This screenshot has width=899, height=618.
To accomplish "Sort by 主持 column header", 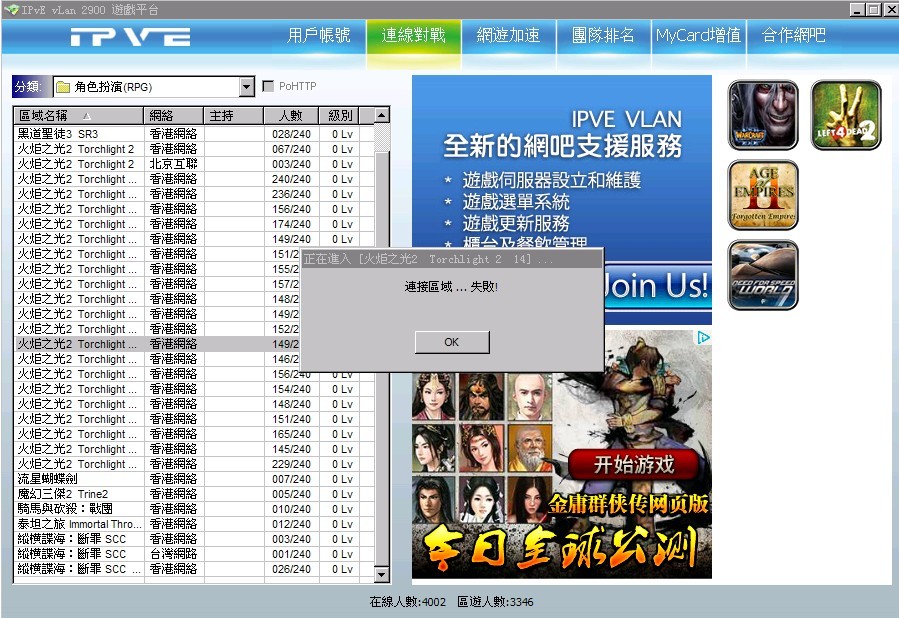I will 233,116.
